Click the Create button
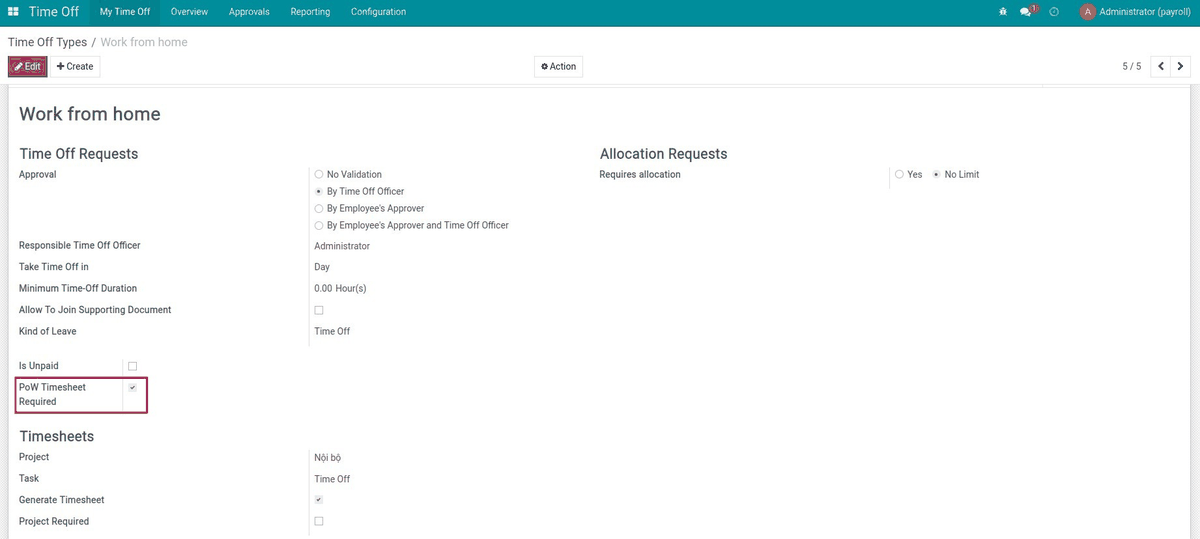Viewport: 1200px width, 539px height. click(x=75, y=66)
